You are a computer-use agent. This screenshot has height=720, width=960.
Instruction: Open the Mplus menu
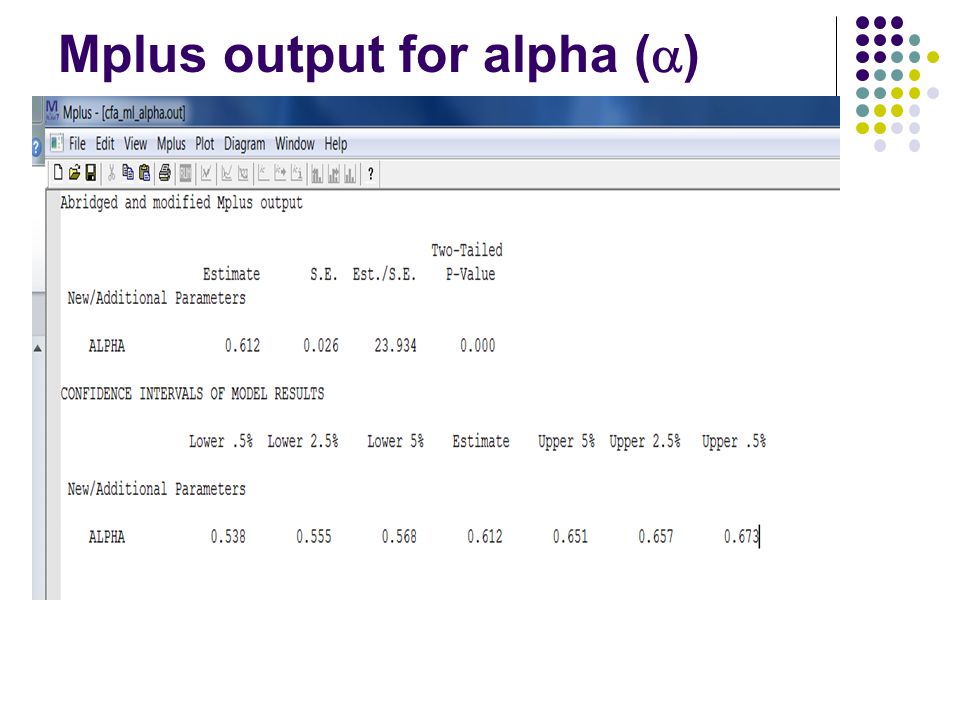171,144
